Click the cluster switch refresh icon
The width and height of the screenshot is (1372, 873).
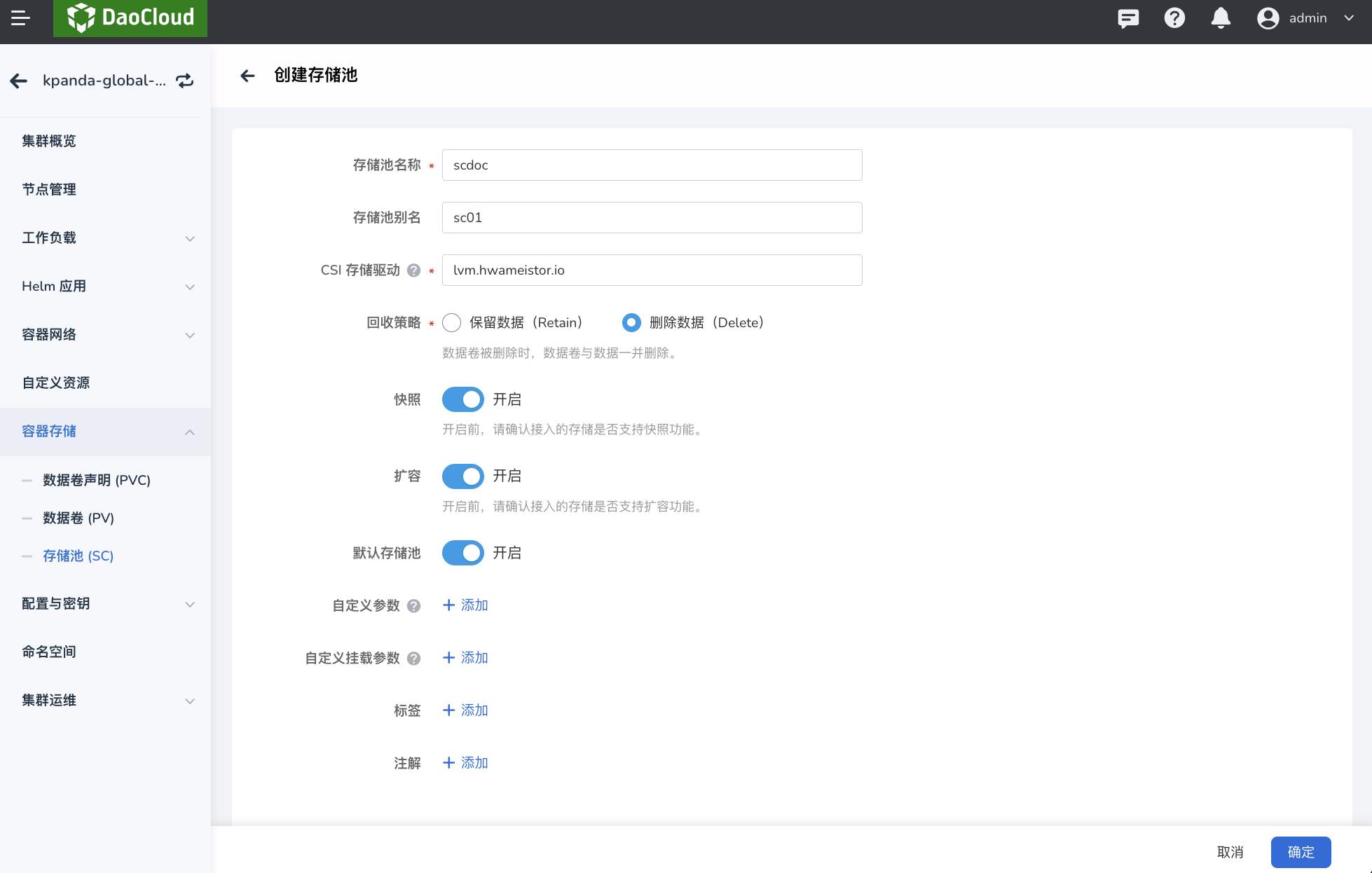pos(184,81)
